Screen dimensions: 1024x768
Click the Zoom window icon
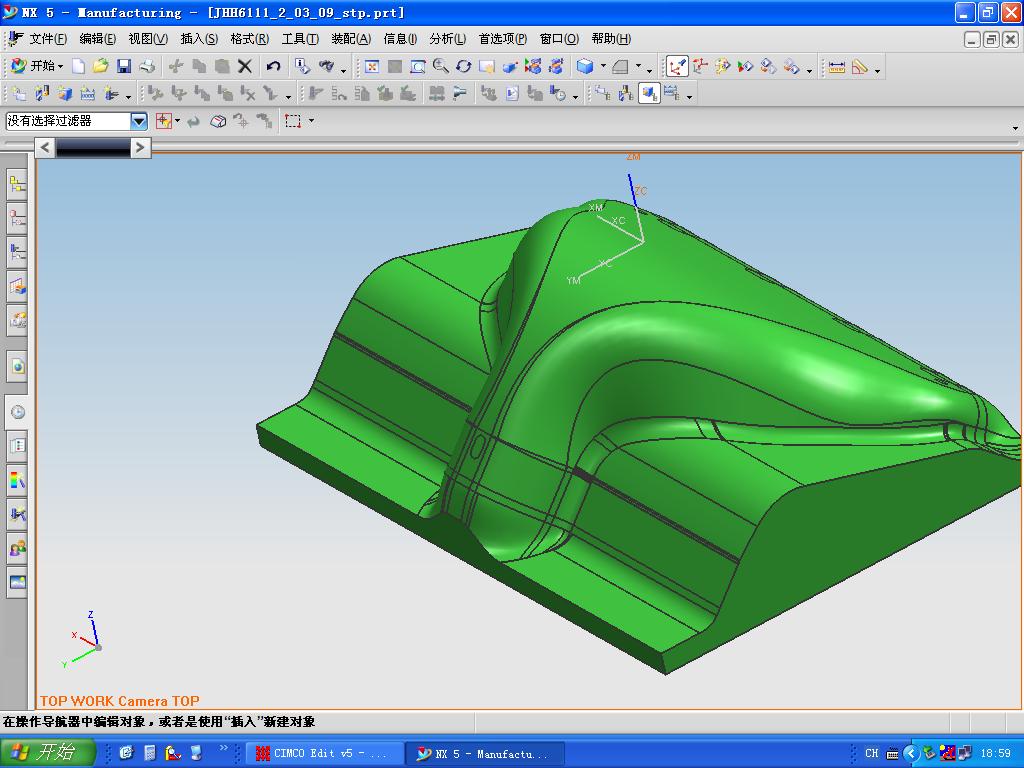(417, 67)
